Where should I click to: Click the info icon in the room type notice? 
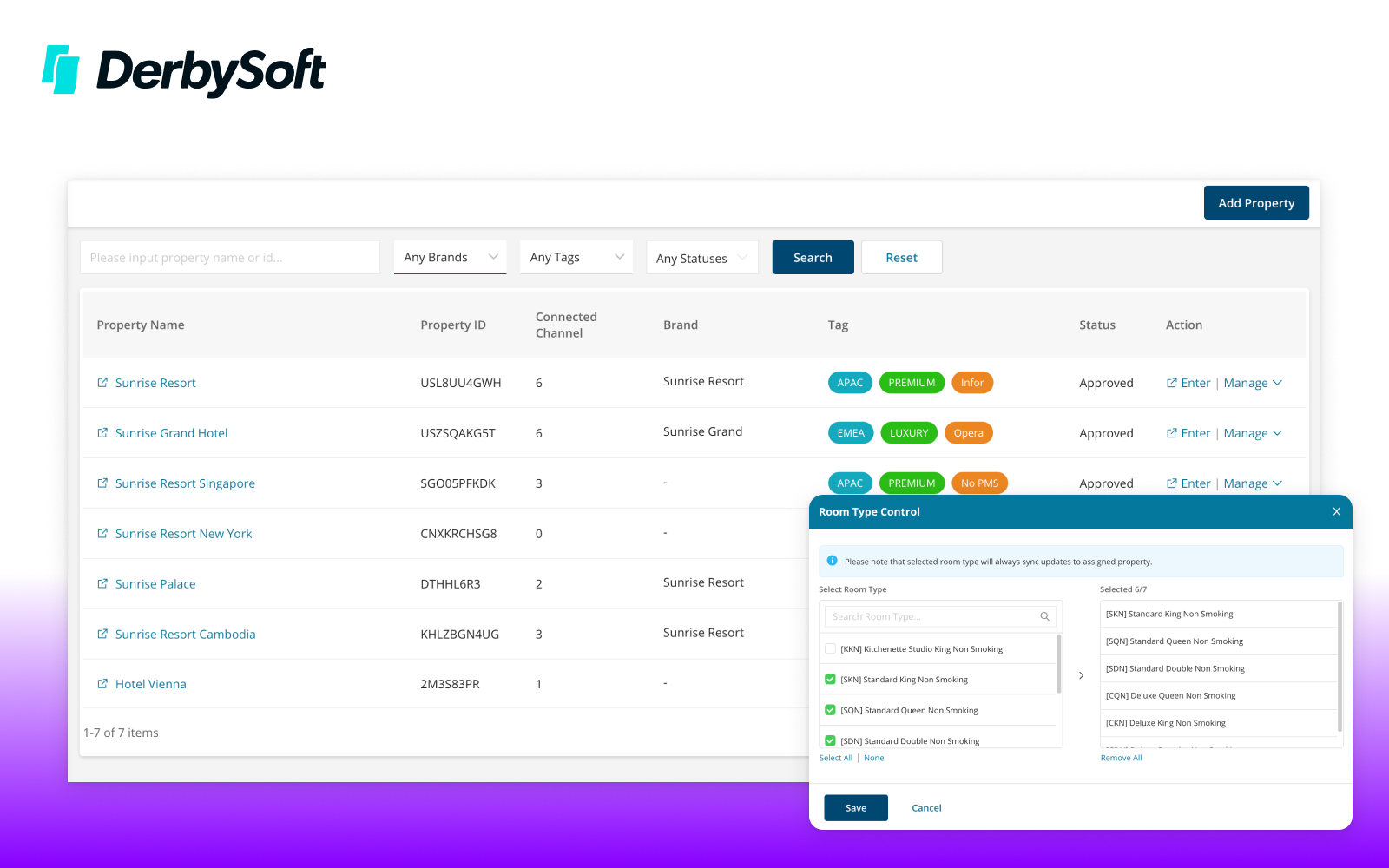[833, 561]
